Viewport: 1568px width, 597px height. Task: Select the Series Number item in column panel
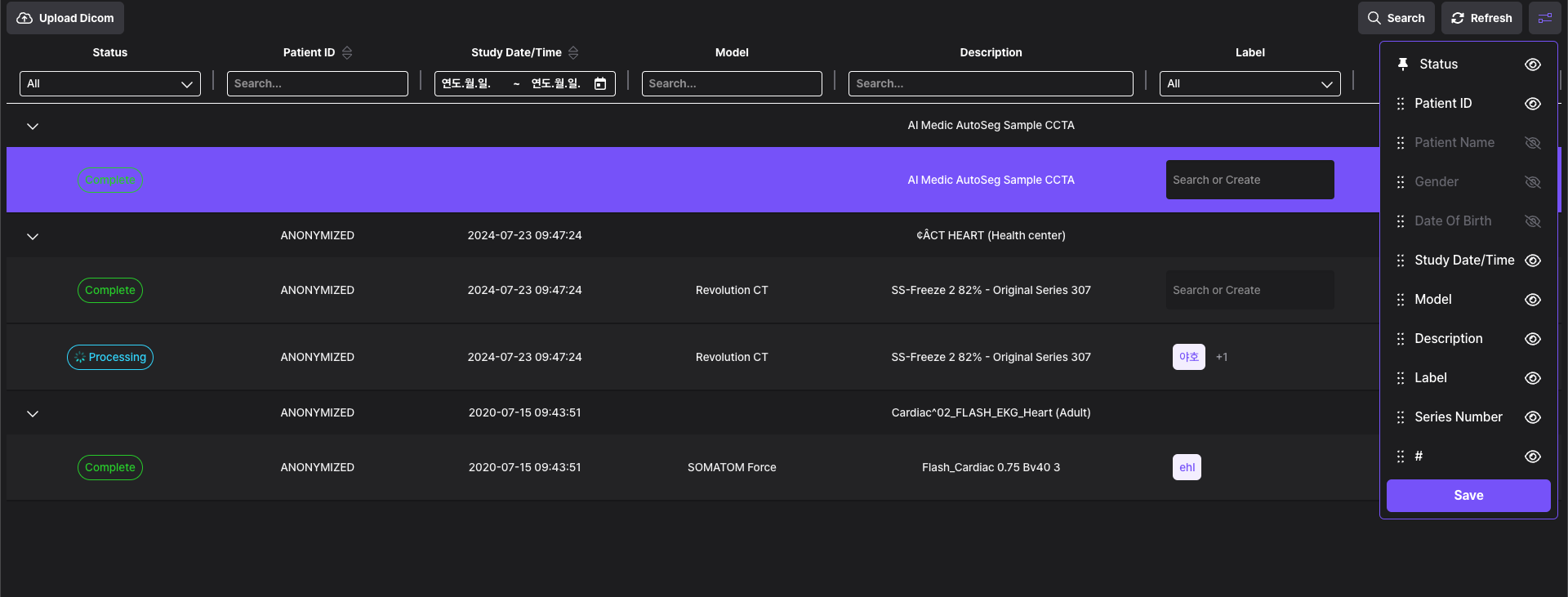click(x=1459, y=417)
